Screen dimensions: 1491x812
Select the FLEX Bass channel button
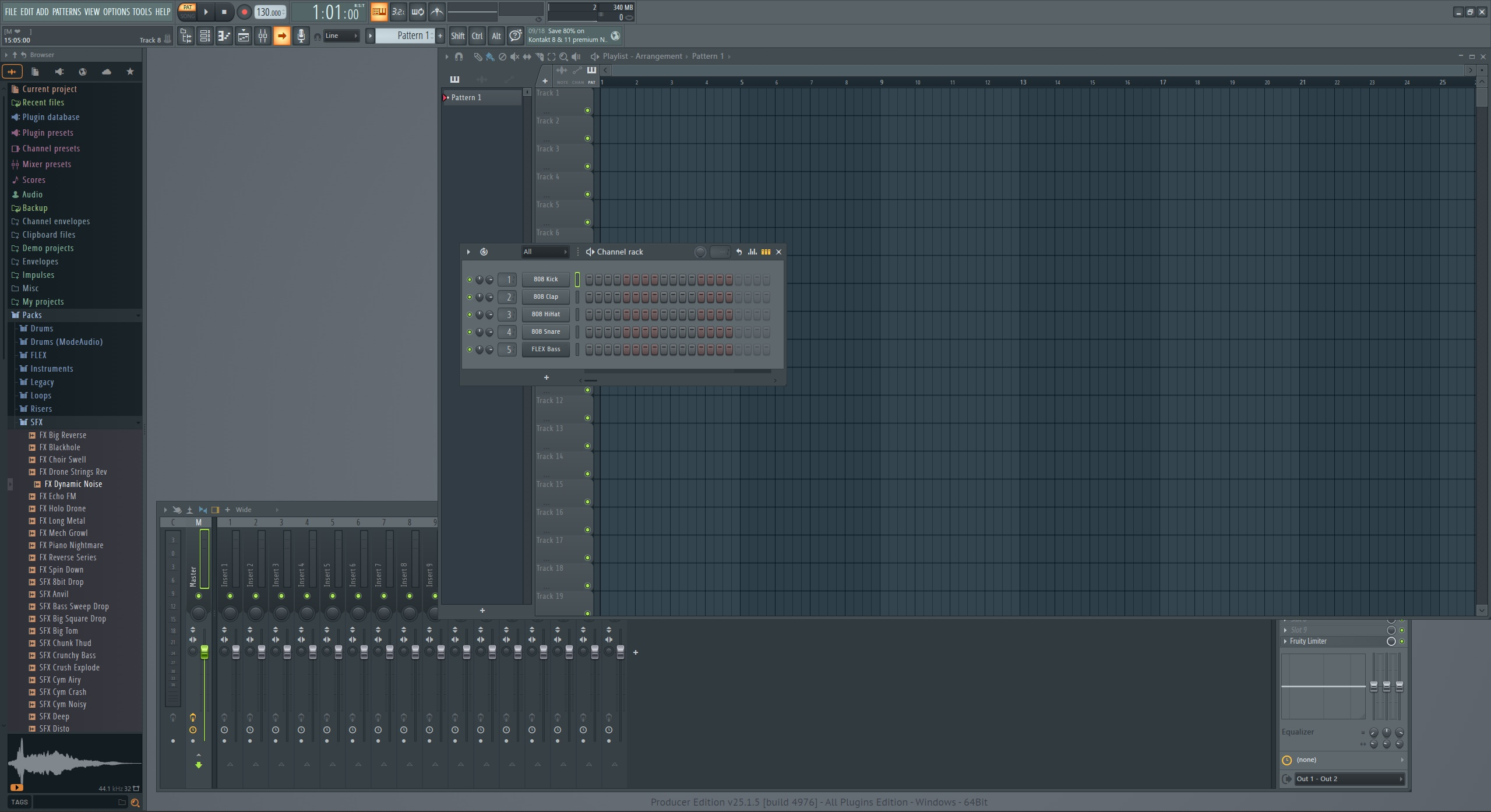point(545,349)
